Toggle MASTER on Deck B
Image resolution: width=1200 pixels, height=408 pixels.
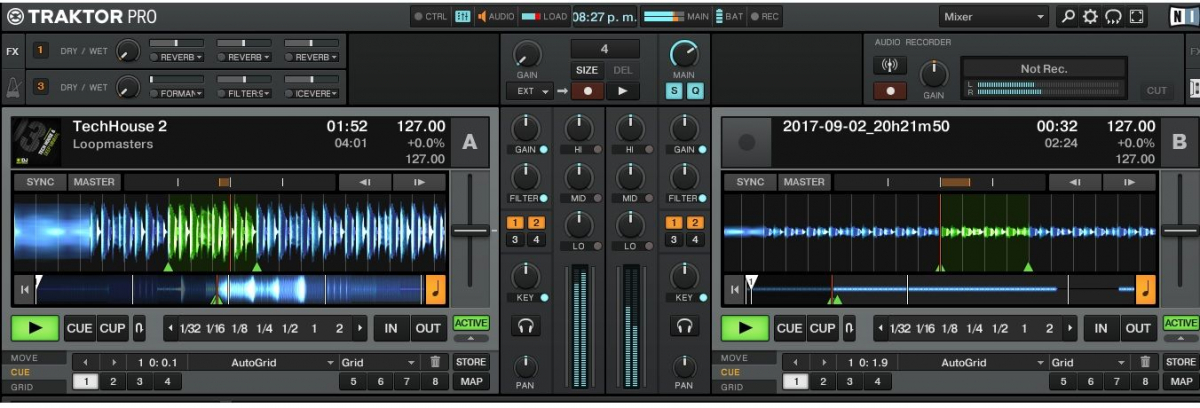point(804,182)
